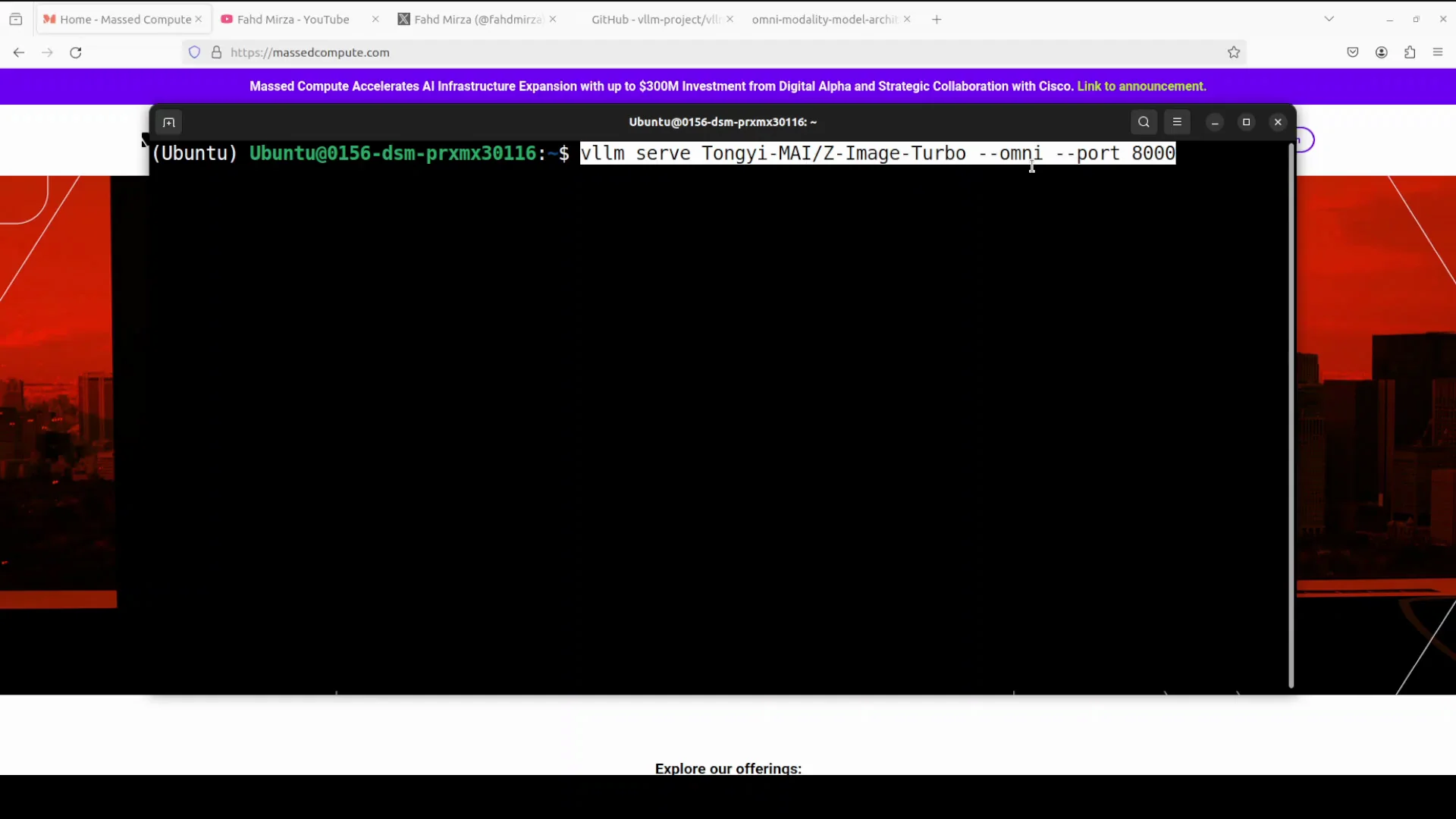The height and width of the screenshot is (819, 1456).
Task: Switch to GitHub vllm-project tab
Action: point(655,20)
